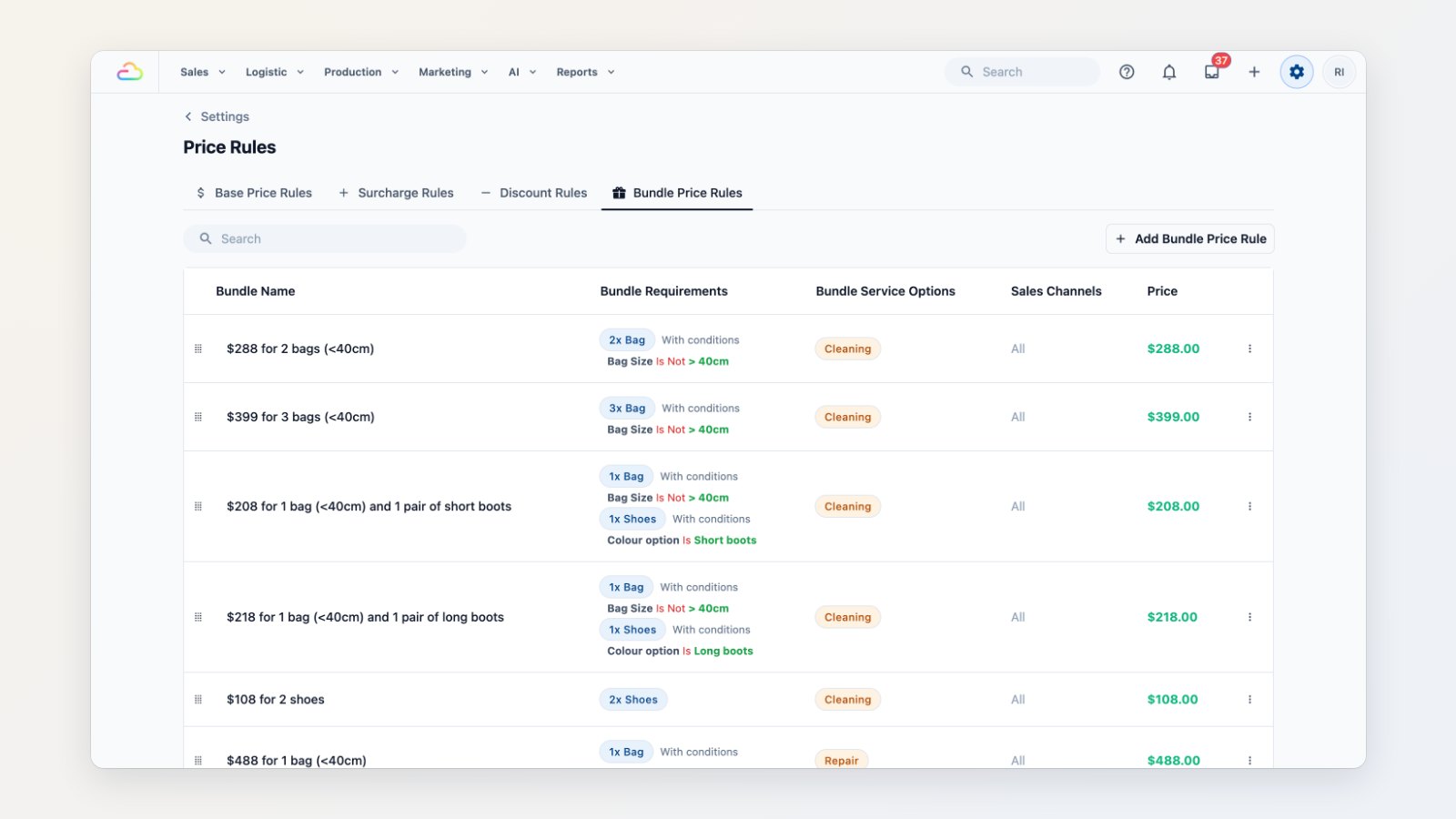Click the $288.00 price value
Screen dimensions: 1456x819
pos(1173,349)
